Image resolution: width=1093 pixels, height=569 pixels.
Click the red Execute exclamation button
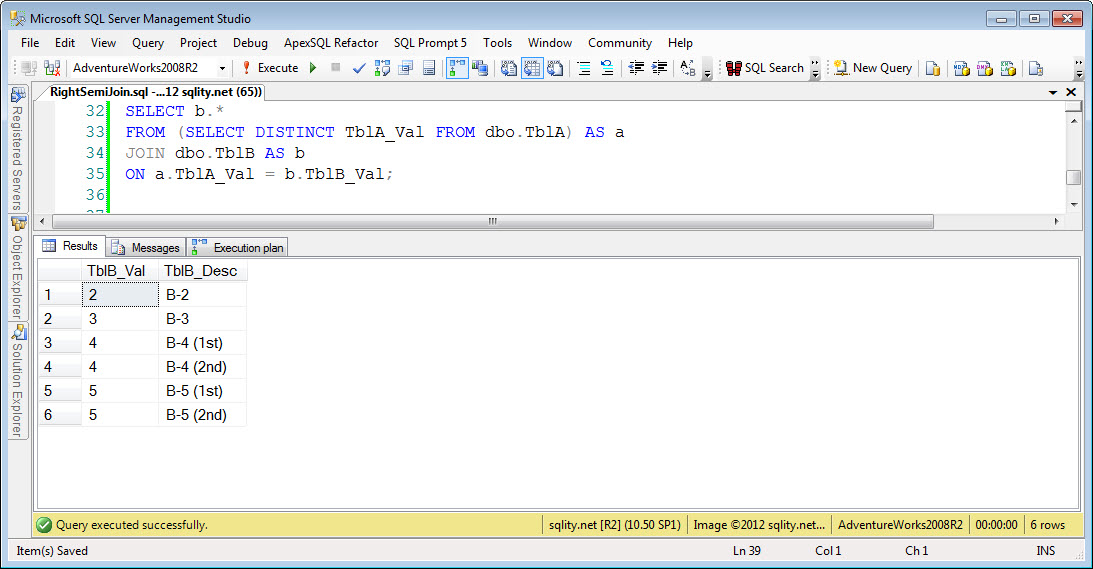click(270, 68)
